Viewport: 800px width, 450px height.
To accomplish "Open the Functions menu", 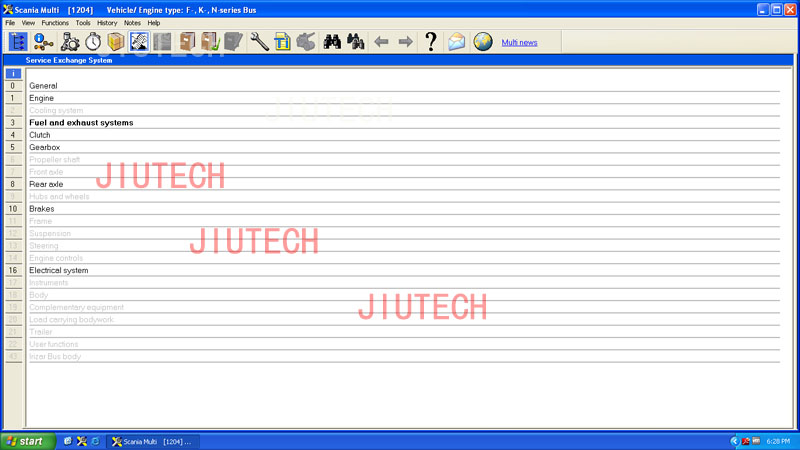I will 55,23.
